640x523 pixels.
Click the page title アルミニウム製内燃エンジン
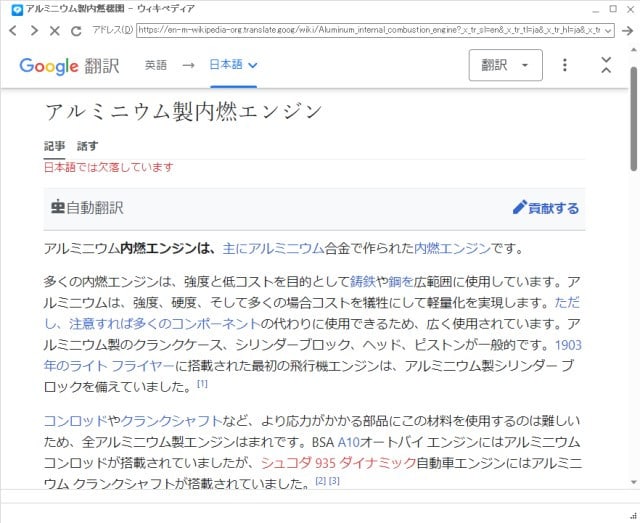(183, 112)
